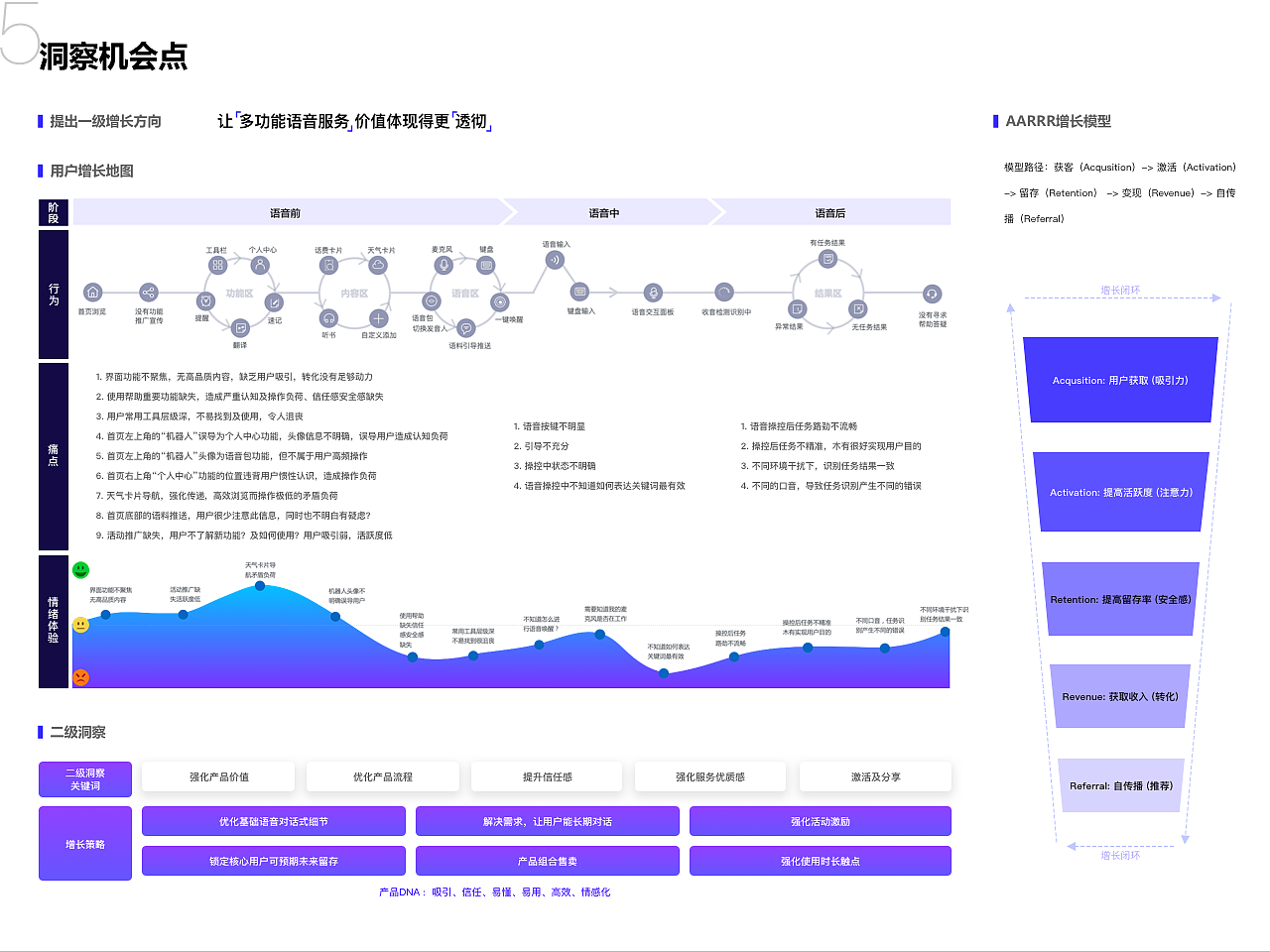Click the 提醒 alarm clock icon
The image size is (1270, 952).
pyautogui.click(x=206, y=301)
